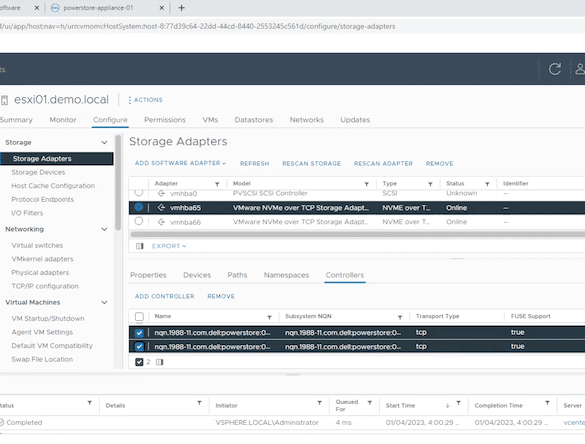Open the user account icon
Screen dimensions: 585x444
click(580, 69)
